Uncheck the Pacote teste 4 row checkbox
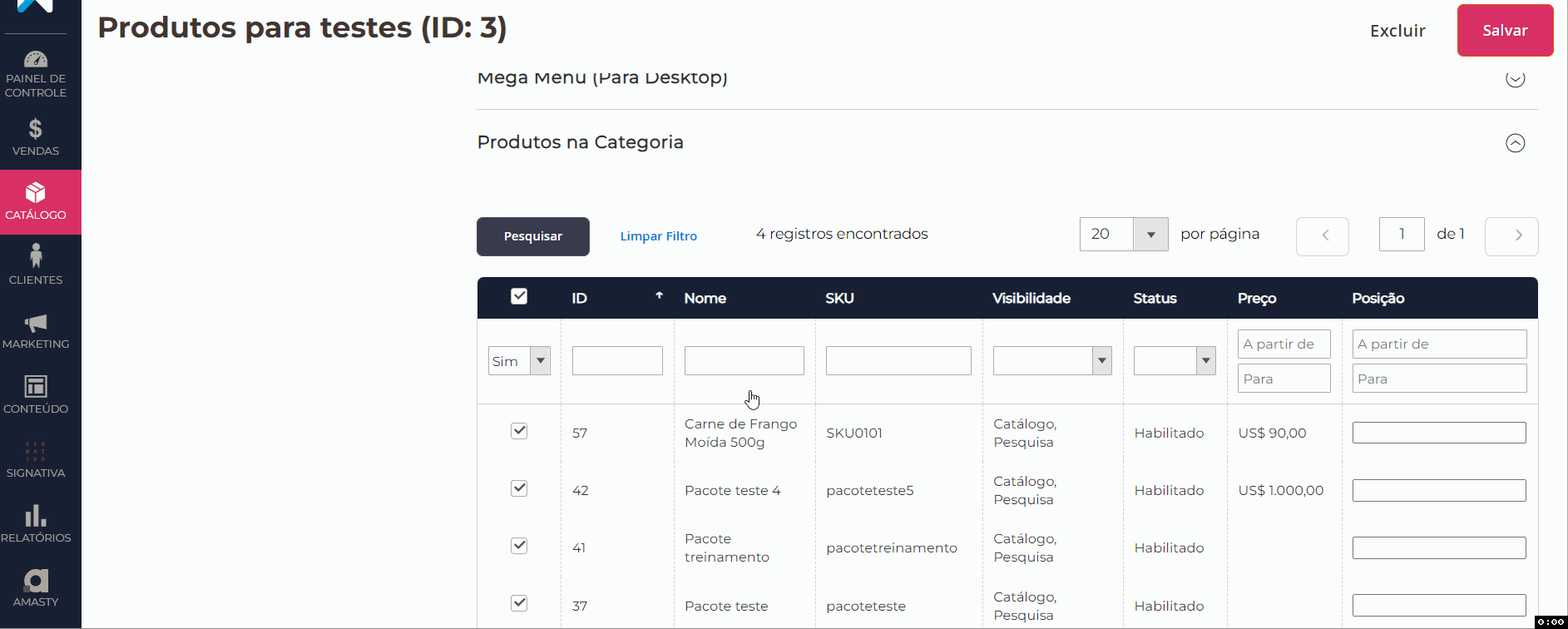Image resolution: width=1568 pixels, height=629 pixels. pyautogui.click(x=519, y=488)
